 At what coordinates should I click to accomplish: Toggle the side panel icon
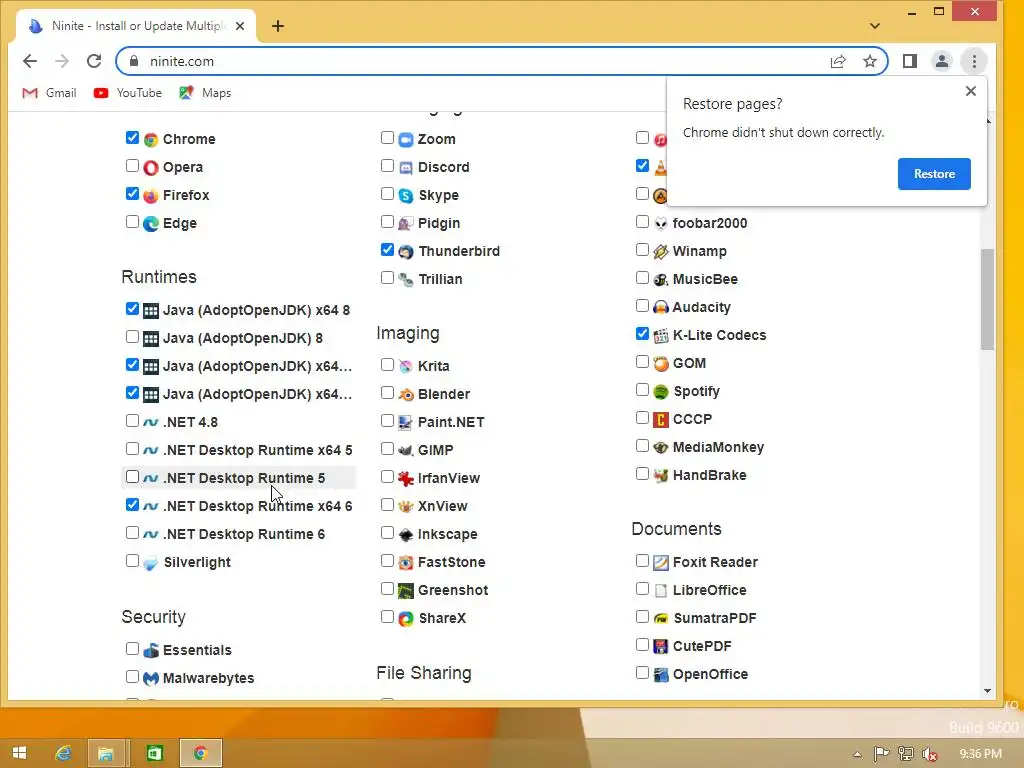coord(910,61)
